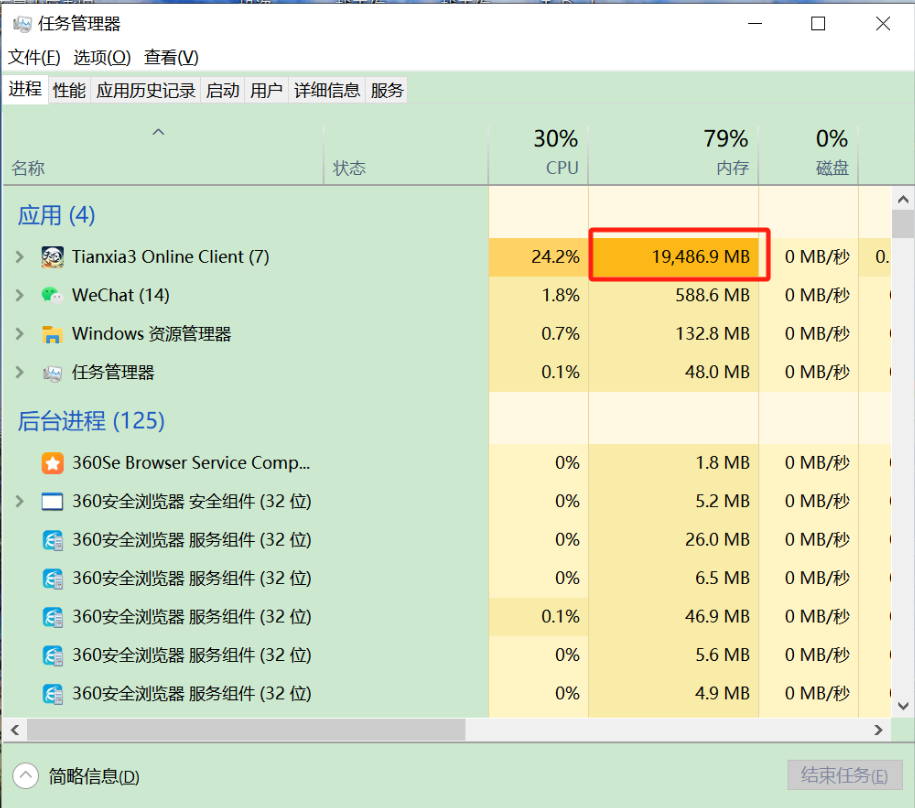Click the horizontal scrollbar right arrow
This screenshot has height=808, width=915.
(878, 730)
